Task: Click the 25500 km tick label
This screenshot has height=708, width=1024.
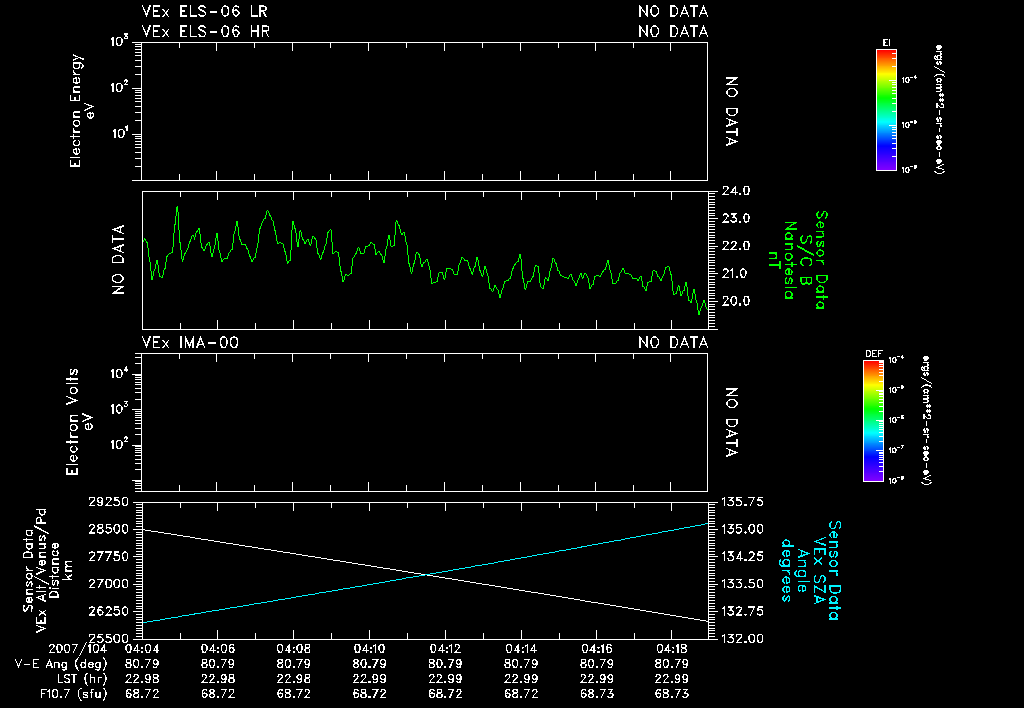Action: tap(108, 638)
